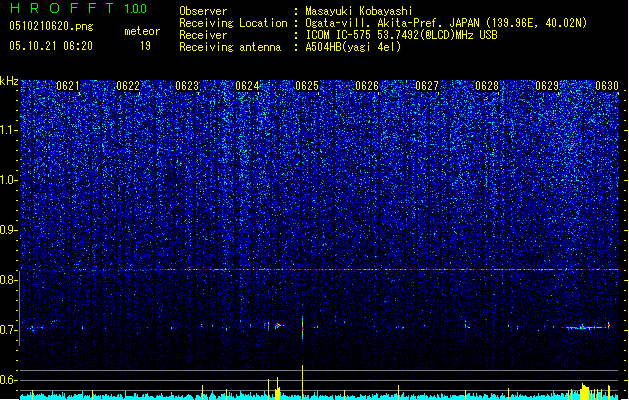
Task: Click the 0.8 kHz frequency axis label
Action: pos(8,280)
